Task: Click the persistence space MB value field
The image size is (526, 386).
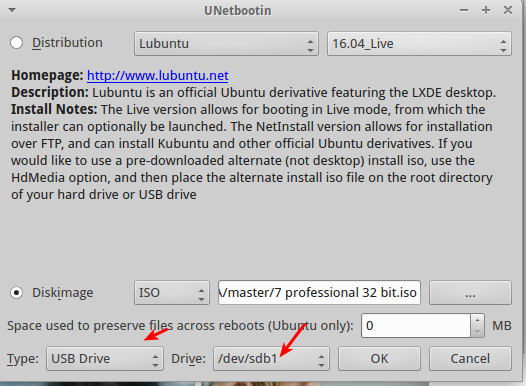Action: 416,326
